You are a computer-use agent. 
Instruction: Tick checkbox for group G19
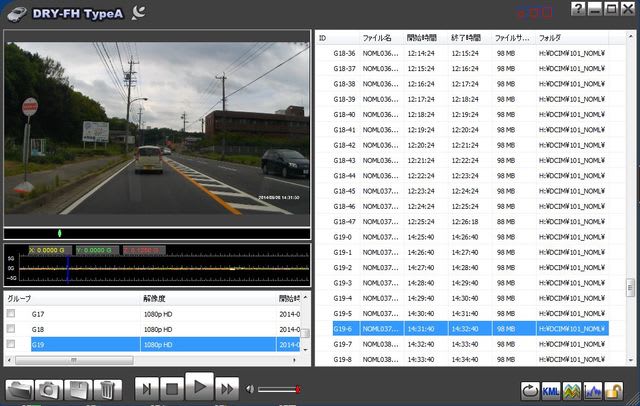pyautogui.click(x=11, y=344)
